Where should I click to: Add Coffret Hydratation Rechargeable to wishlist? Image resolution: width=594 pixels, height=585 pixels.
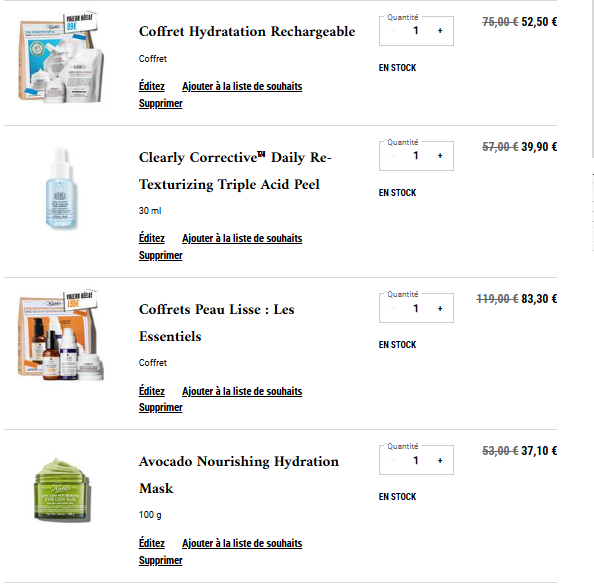click(x=242, y=86)
